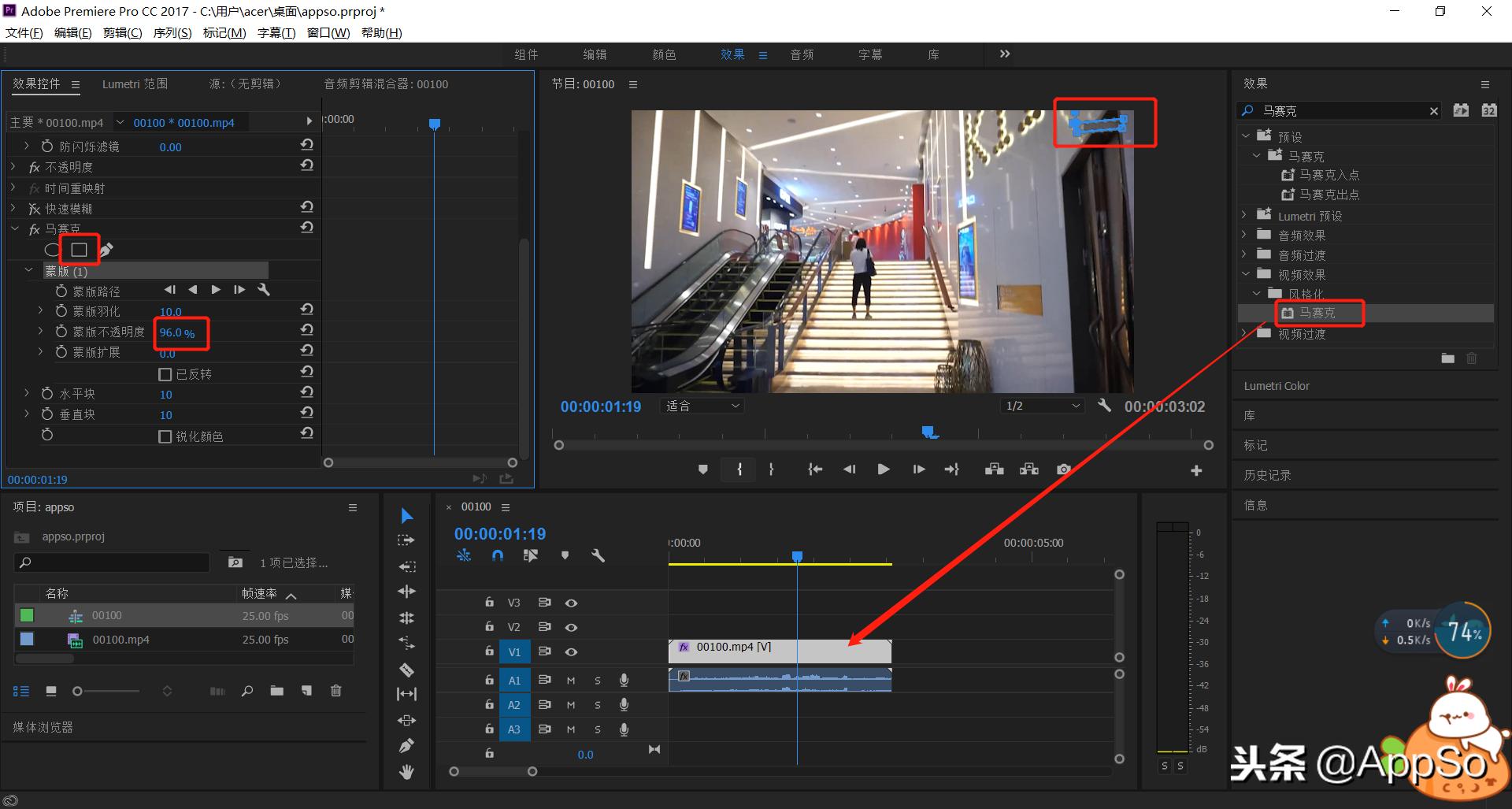Select the Hand tool
Viewport: 1512px width, 809px height.
[x=406, y=772]
